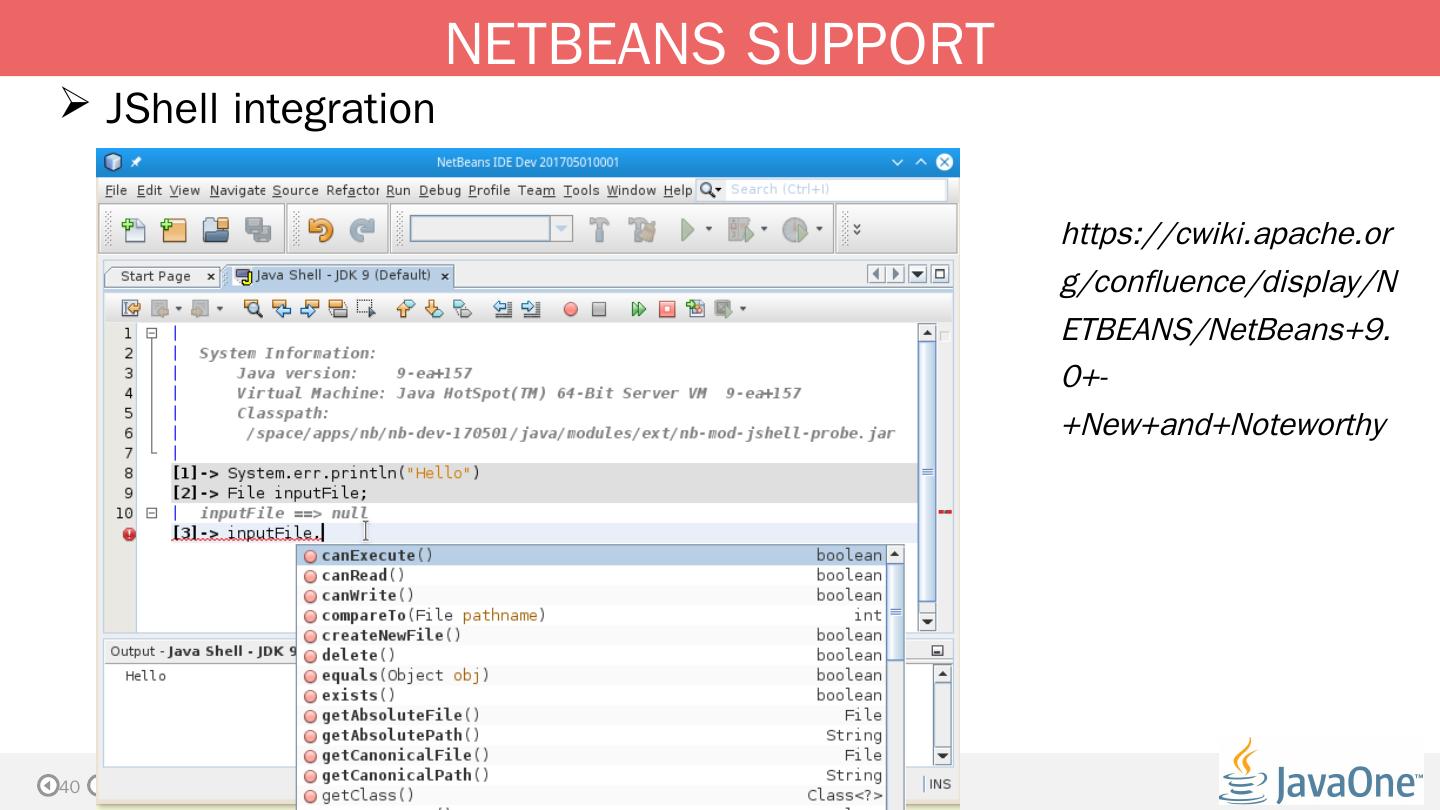Screen dimensions: 1440x810
Task: Click the New File toolbar icon
Action: click(134, 229)
